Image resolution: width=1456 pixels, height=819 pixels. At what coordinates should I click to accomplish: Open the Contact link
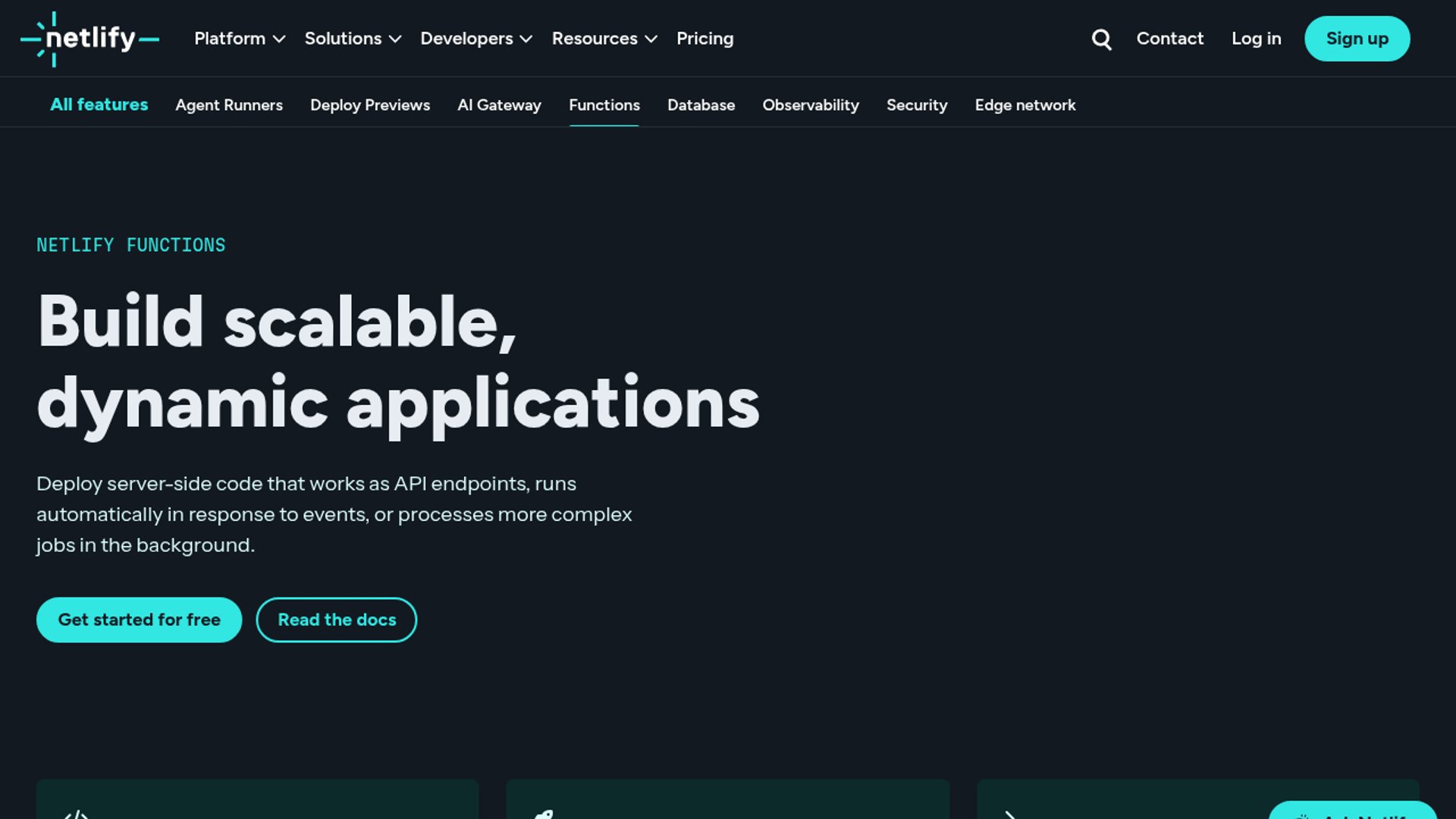point(1169,39)
